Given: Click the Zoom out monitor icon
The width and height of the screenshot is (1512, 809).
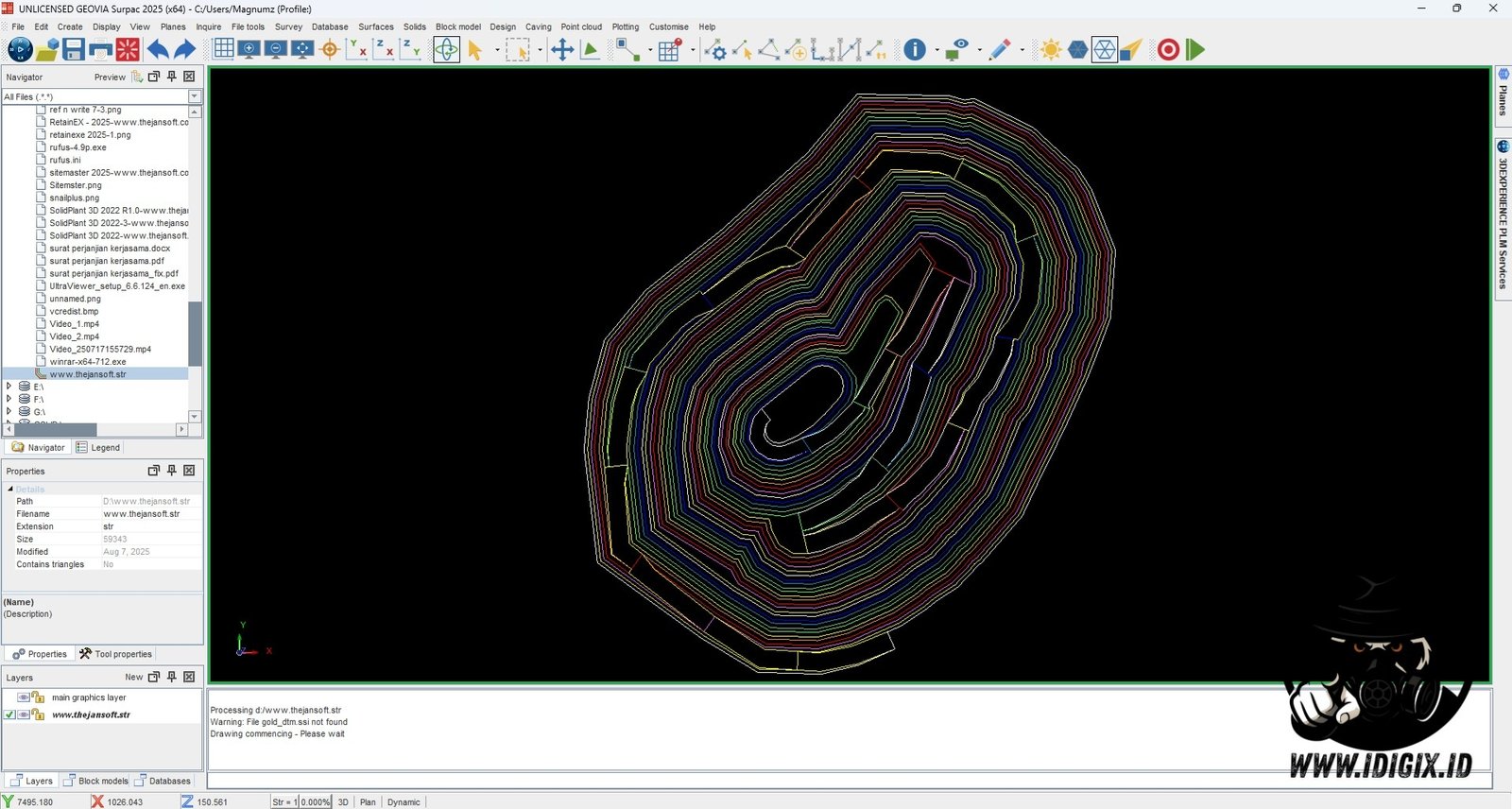Looking at the screenshot, I should point(276,48).
